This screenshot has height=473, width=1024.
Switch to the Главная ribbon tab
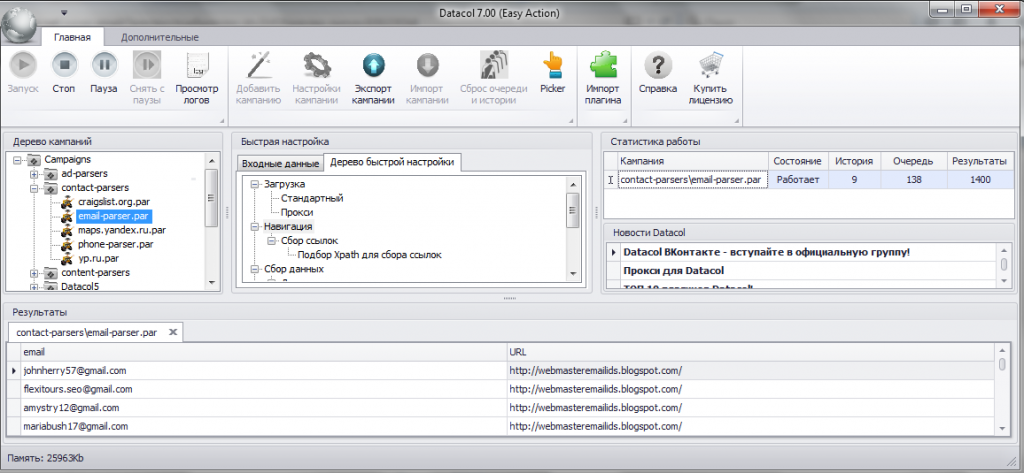(x=72, y=37)
